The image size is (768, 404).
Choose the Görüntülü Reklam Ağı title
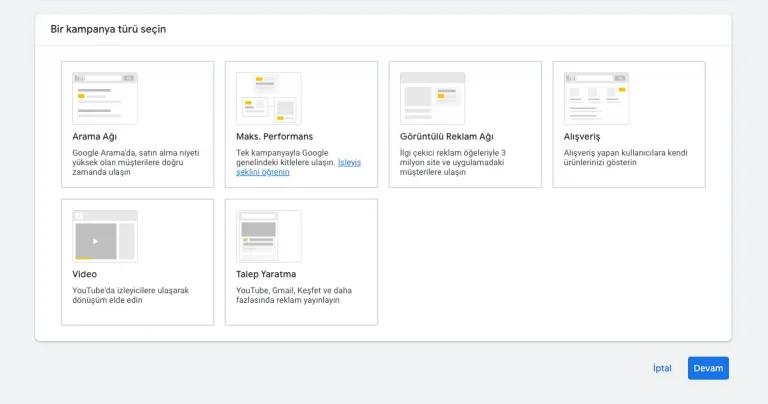tap(447, 137)
